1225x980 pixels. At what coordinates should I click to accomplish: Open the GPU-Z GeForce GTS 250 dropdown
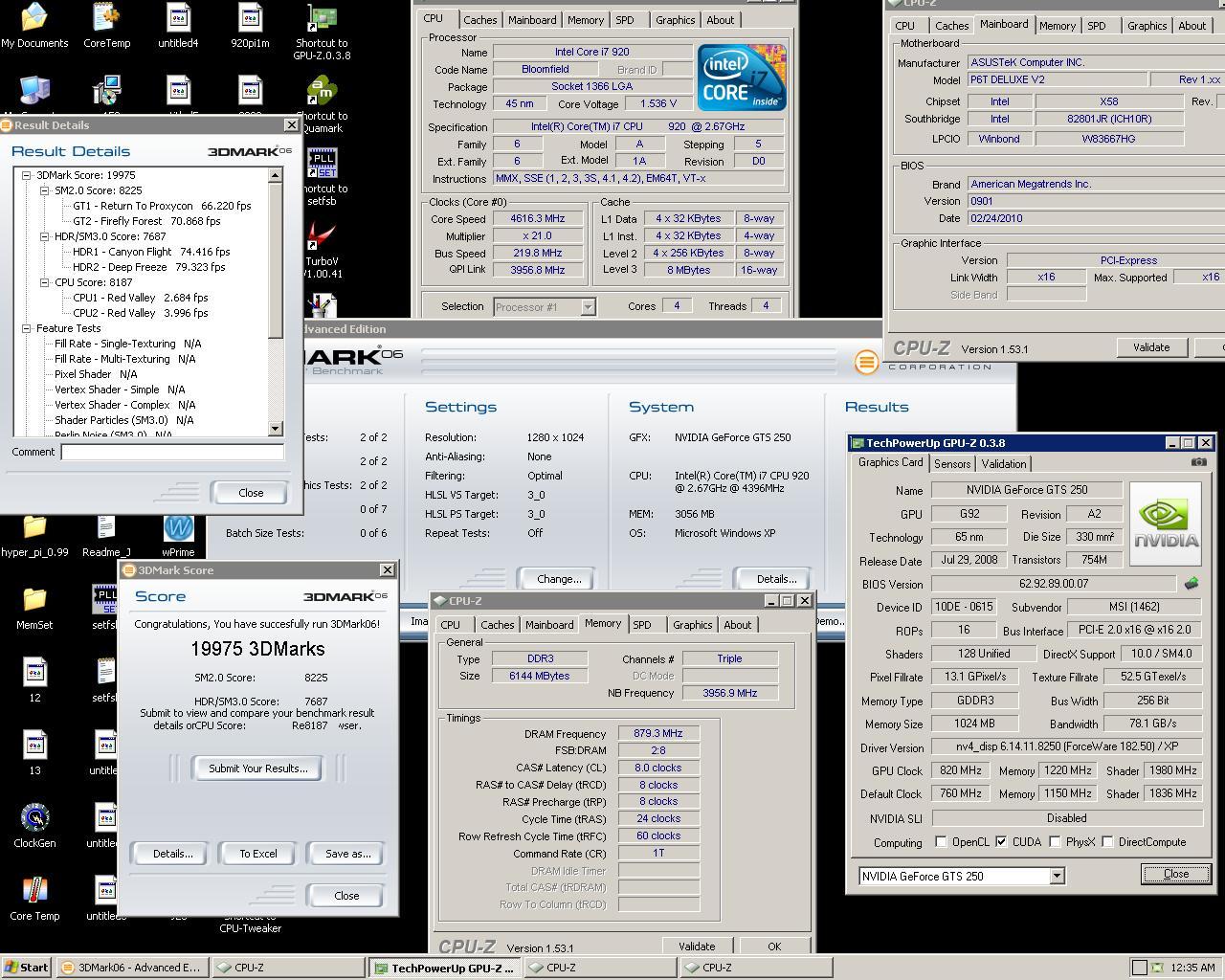1057,877
